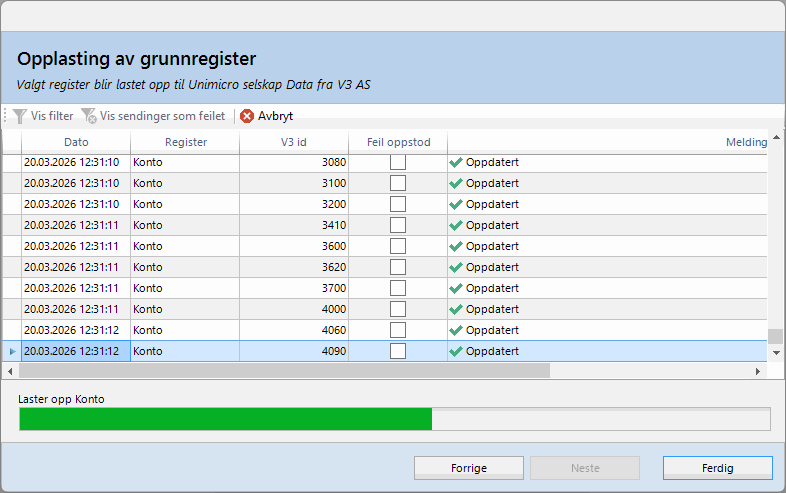The height and width of the screenshot is (493, 786).
Task: Click green checkmark in row 3600
Action: (456, 246)
